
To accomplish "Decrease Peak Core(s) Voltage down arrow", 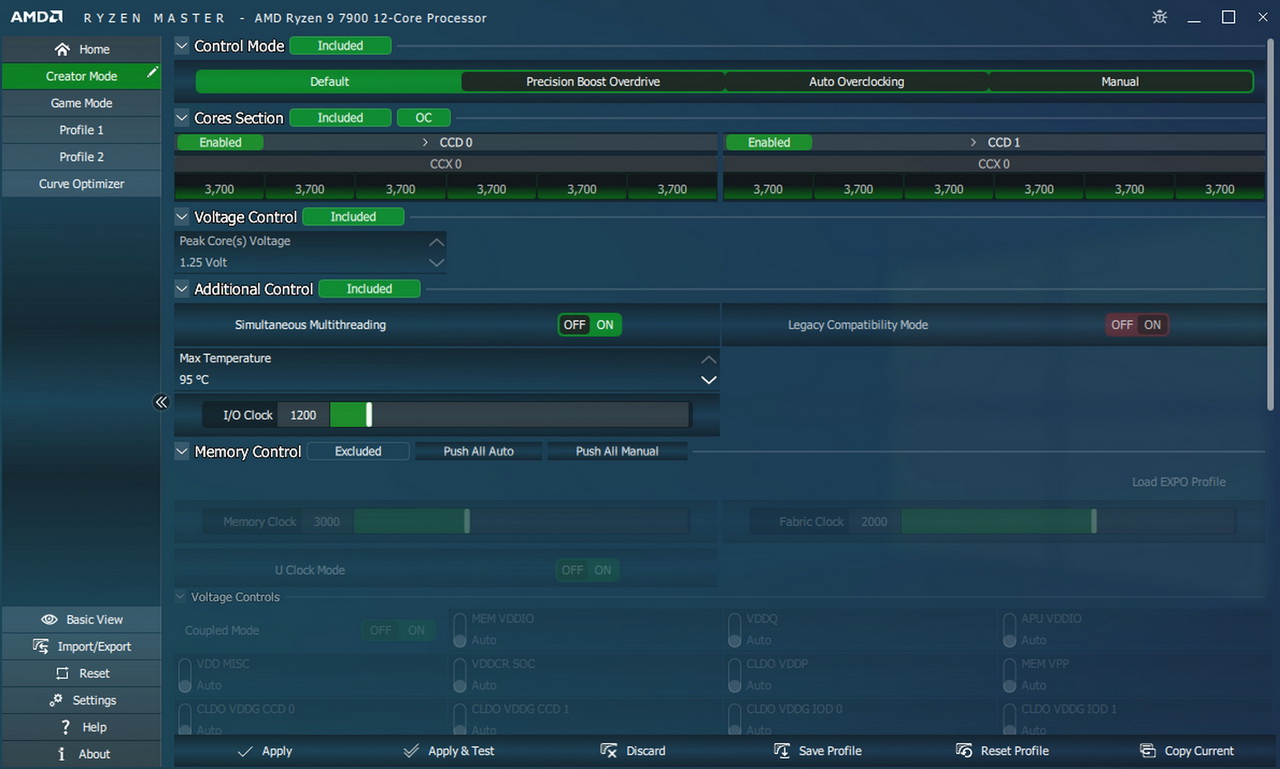I will 436,262.
